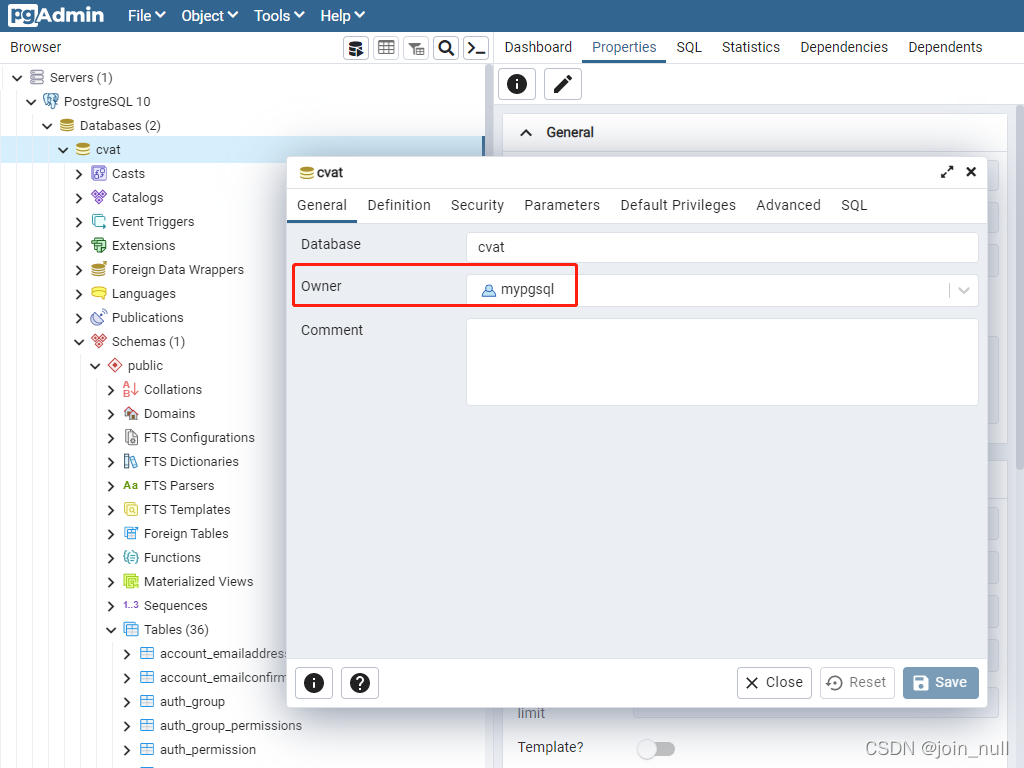
Task: Click the Publications node icon
Action: point(99,317)
